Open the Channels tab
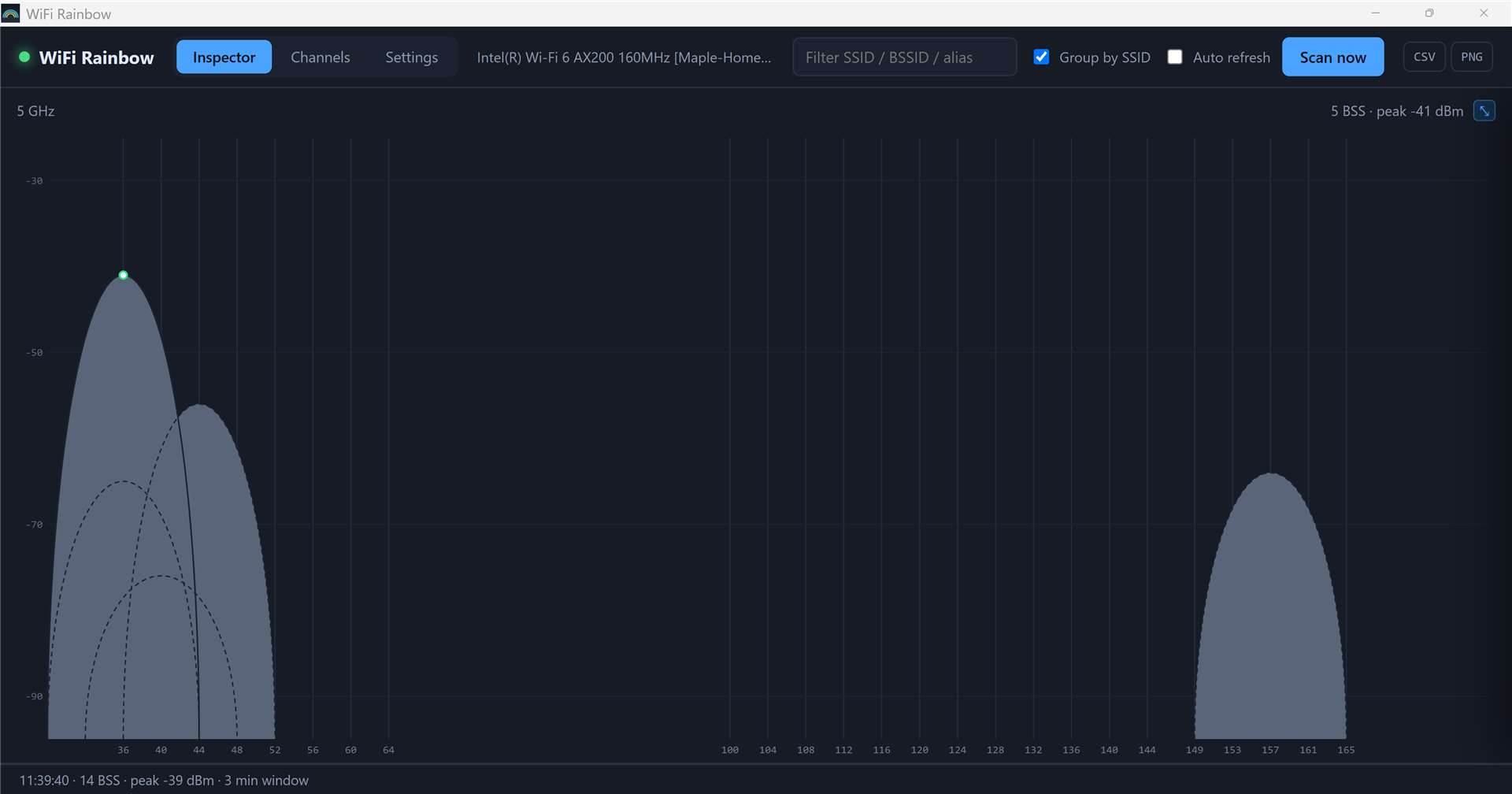The image size is (1512, 794). pyautogui.click(x=320, y=57)
